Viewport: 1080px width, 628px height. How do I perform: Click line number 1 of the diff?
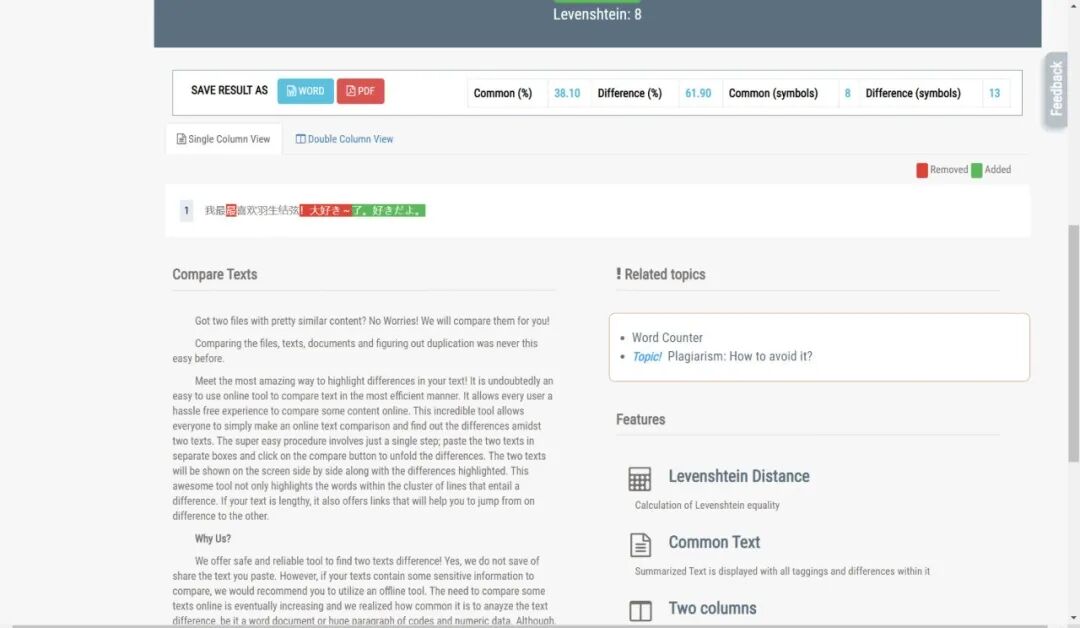[x=186, y=211]
